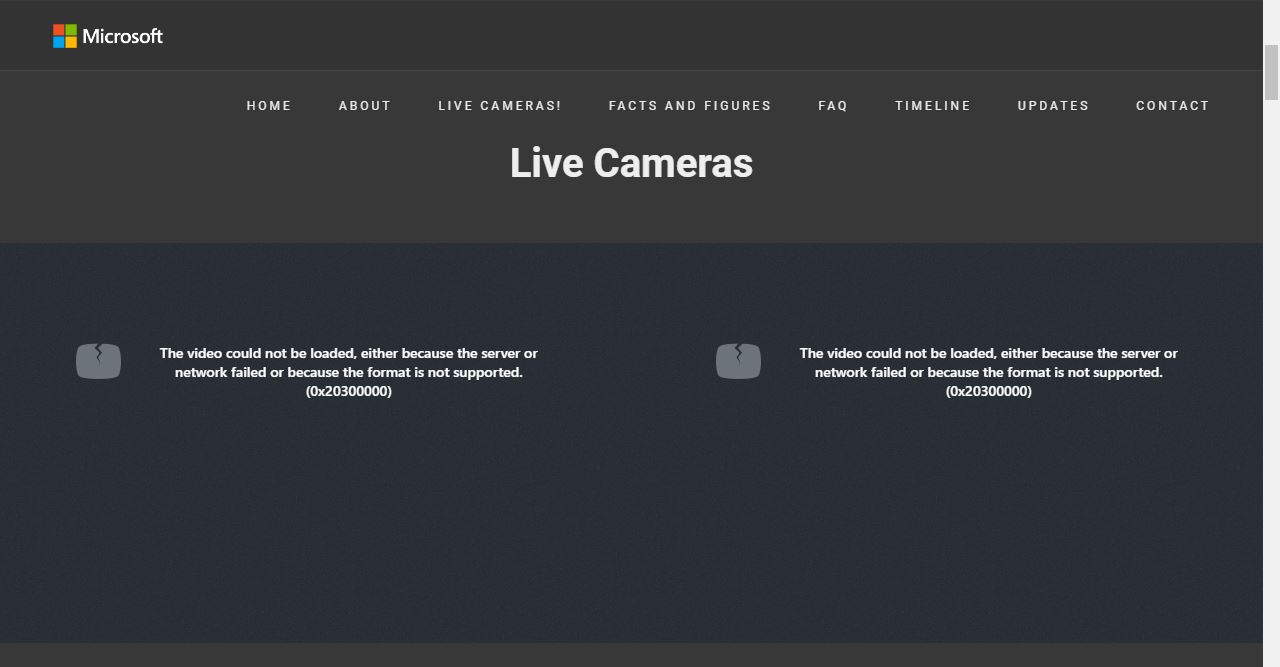Open the Timeline page

coord(933,105)
